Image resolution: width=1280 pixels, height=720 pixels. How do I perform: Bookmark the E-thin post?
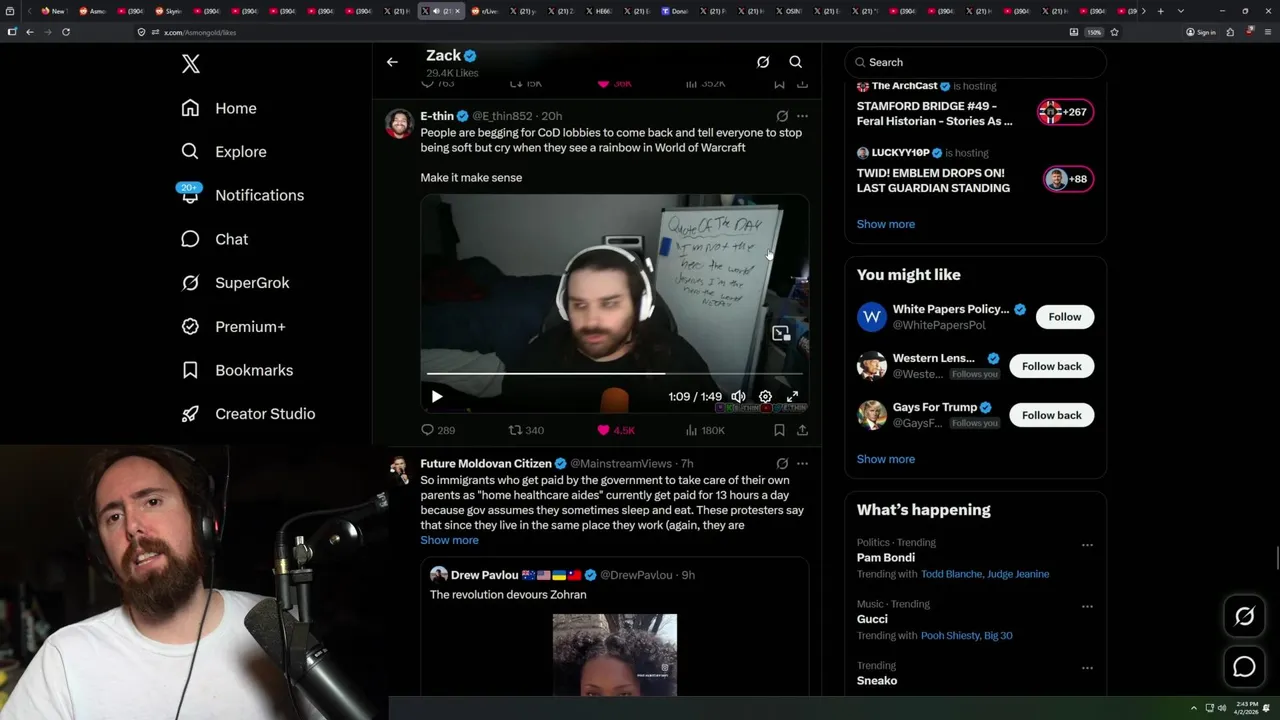779,430
